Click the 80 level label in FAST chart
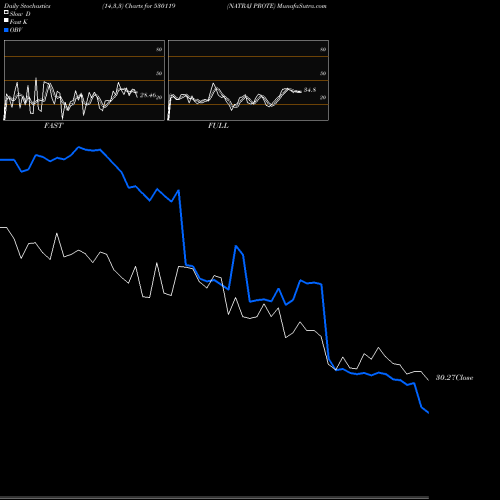The image size is (500, 500). (159, 49)
